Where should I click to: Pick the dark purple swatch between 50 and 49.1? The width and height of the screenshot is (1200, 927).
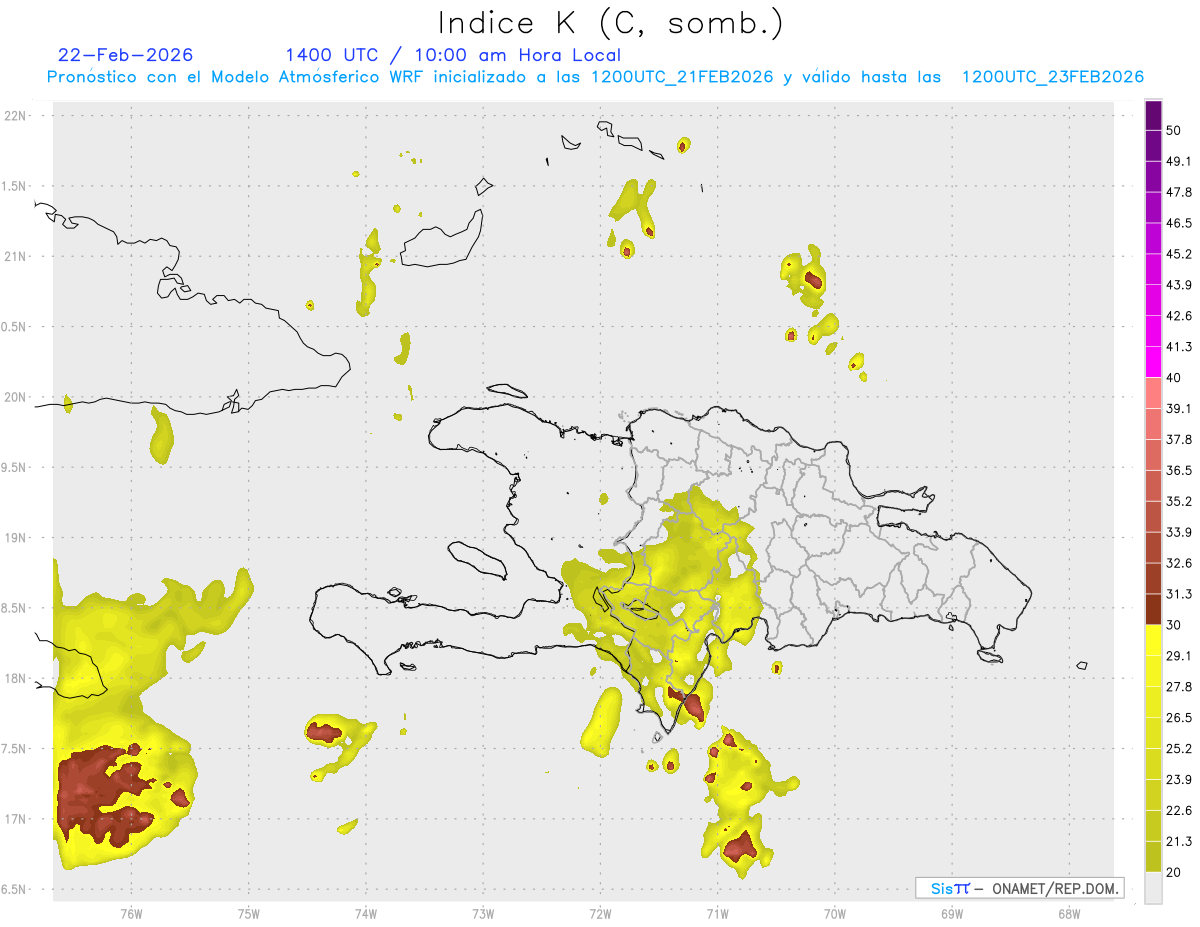(x=1154, y=146)
